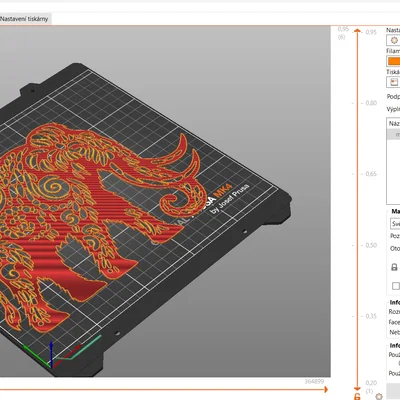Select the upper thumb of vertical layer slider

pos(357,31)
